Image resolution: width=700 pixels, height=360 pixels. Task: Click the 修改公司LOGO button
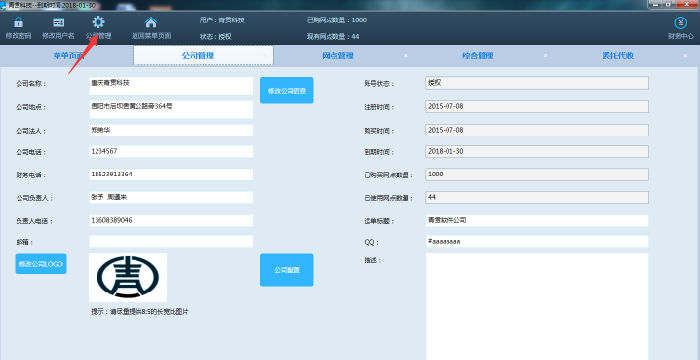[x=41, y=264]
